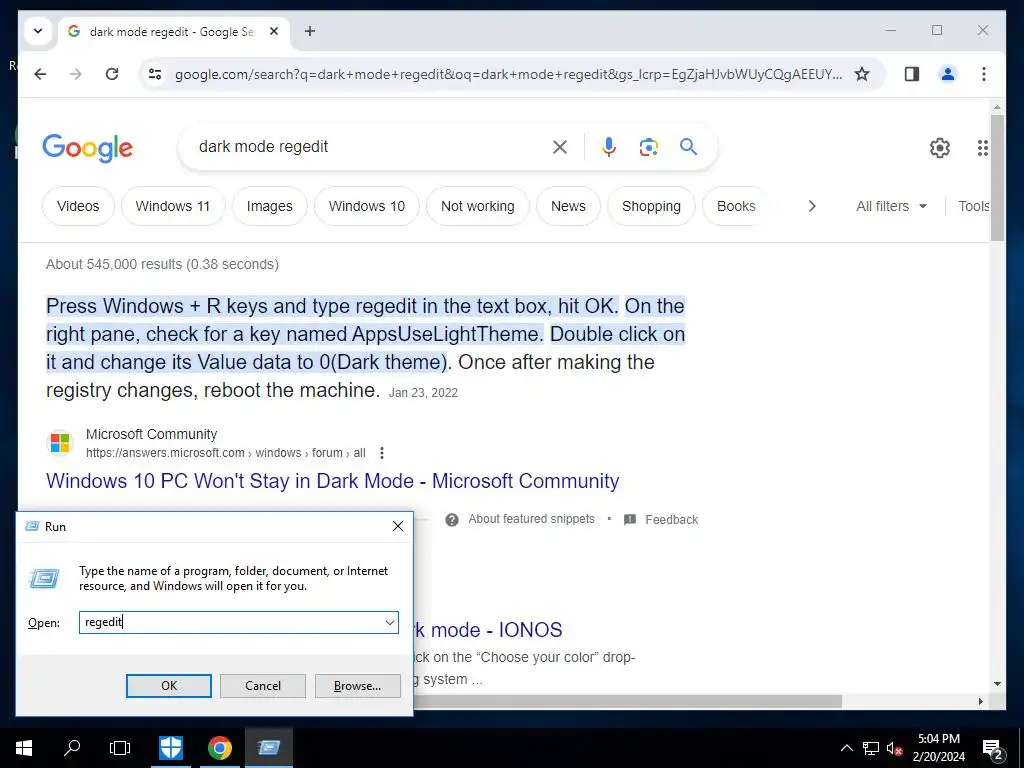Open more options for Microsoft Community result
The image size is (1024, 768).
382,453
